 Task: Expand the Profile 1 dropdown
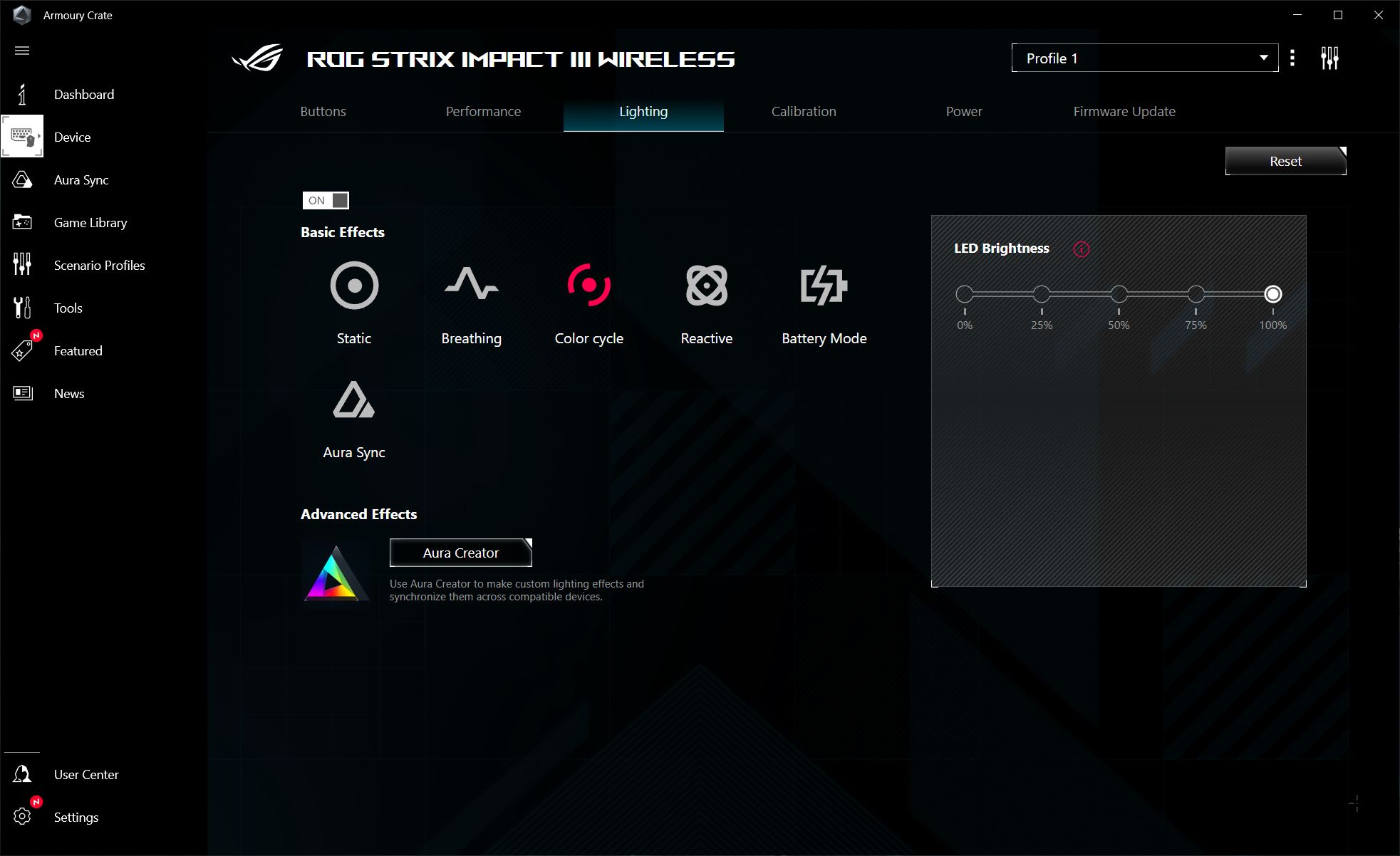[x=1145, y=58]
